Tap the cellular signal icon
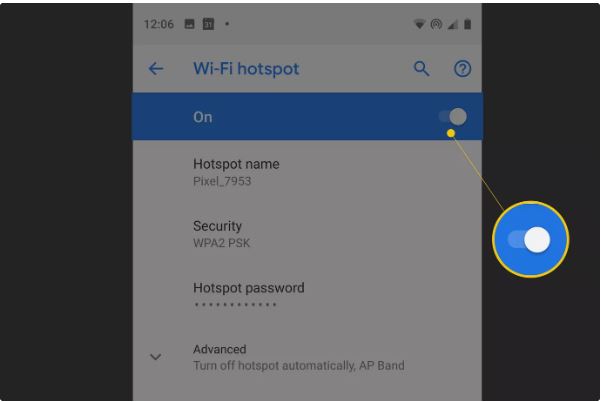The height and width of the screenshot is (402, 601). pyautogui.click(x=453, y=25)
